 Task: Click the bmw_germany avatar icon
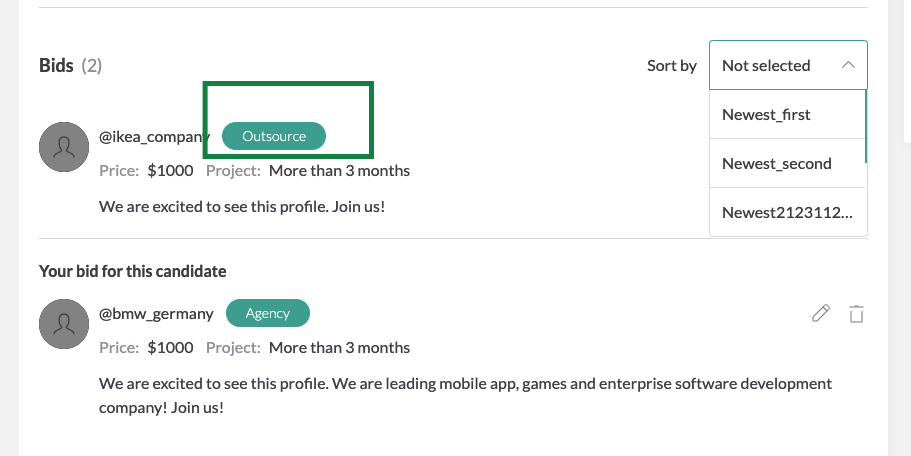64,324
